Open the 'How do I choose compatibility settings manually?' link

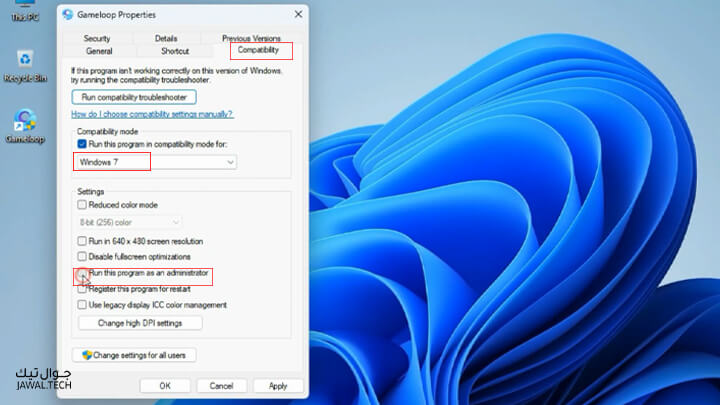152,114
